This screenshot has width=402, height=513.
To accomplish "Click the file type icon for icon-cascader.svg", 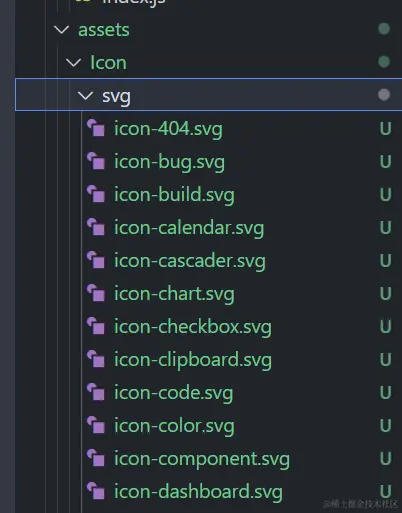I will pyautogui.click(x=96, y=260).
